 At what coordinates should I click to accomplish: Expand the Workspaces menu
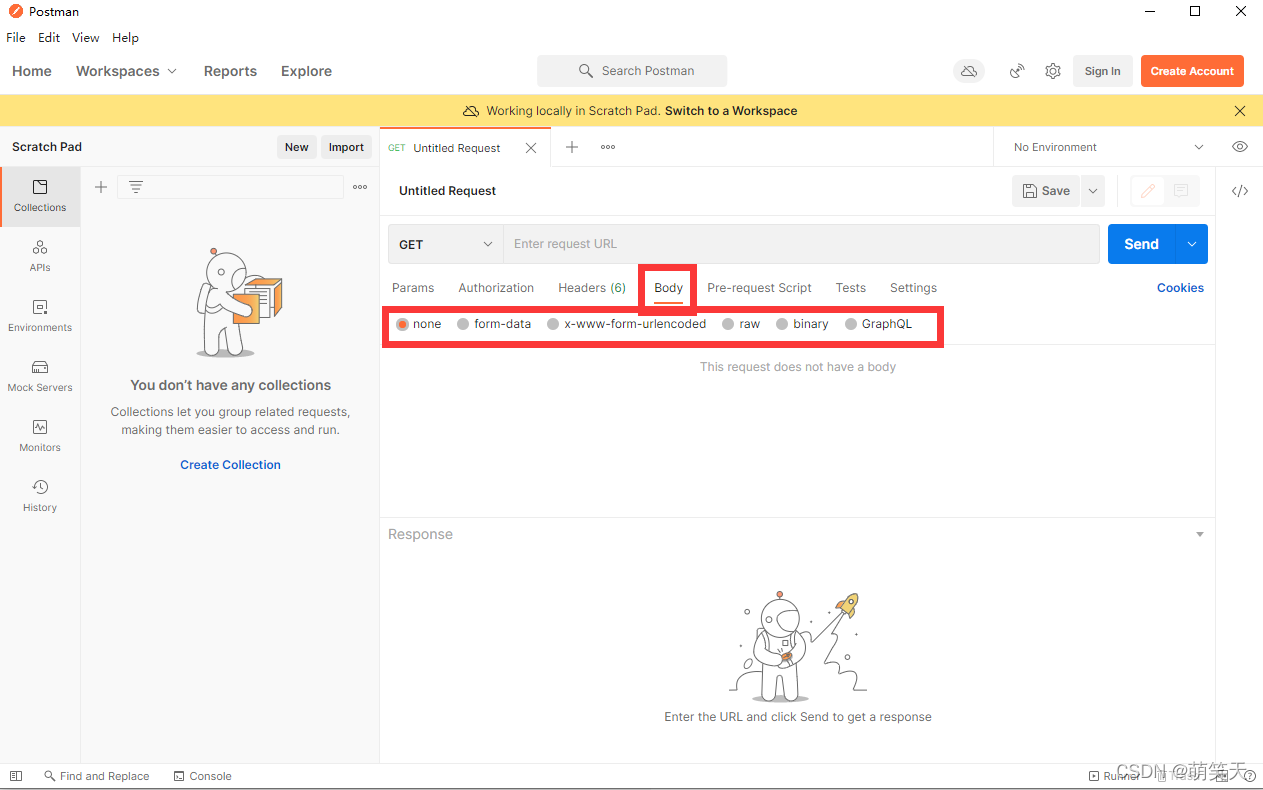point(126,71)
